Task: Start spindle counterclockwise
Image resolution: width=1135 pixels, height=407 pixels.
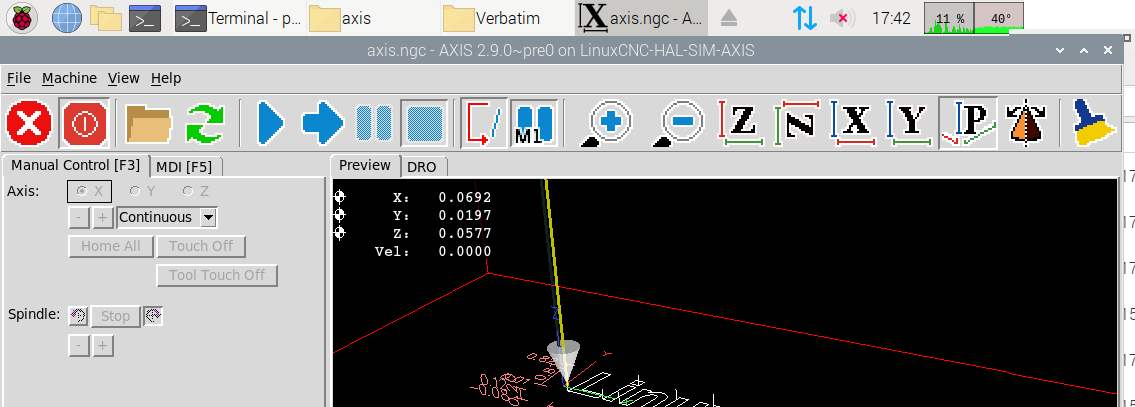Action: [x=78, y=316]
